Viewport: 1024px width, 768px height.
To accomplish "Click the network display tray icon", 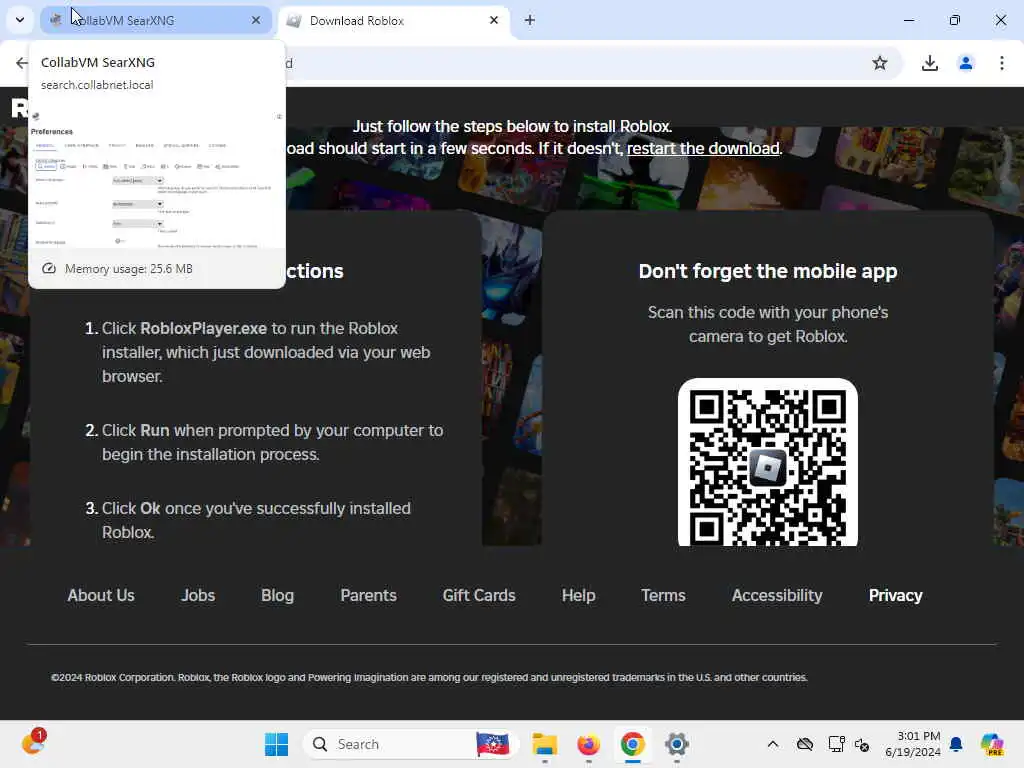I will 836,744.
